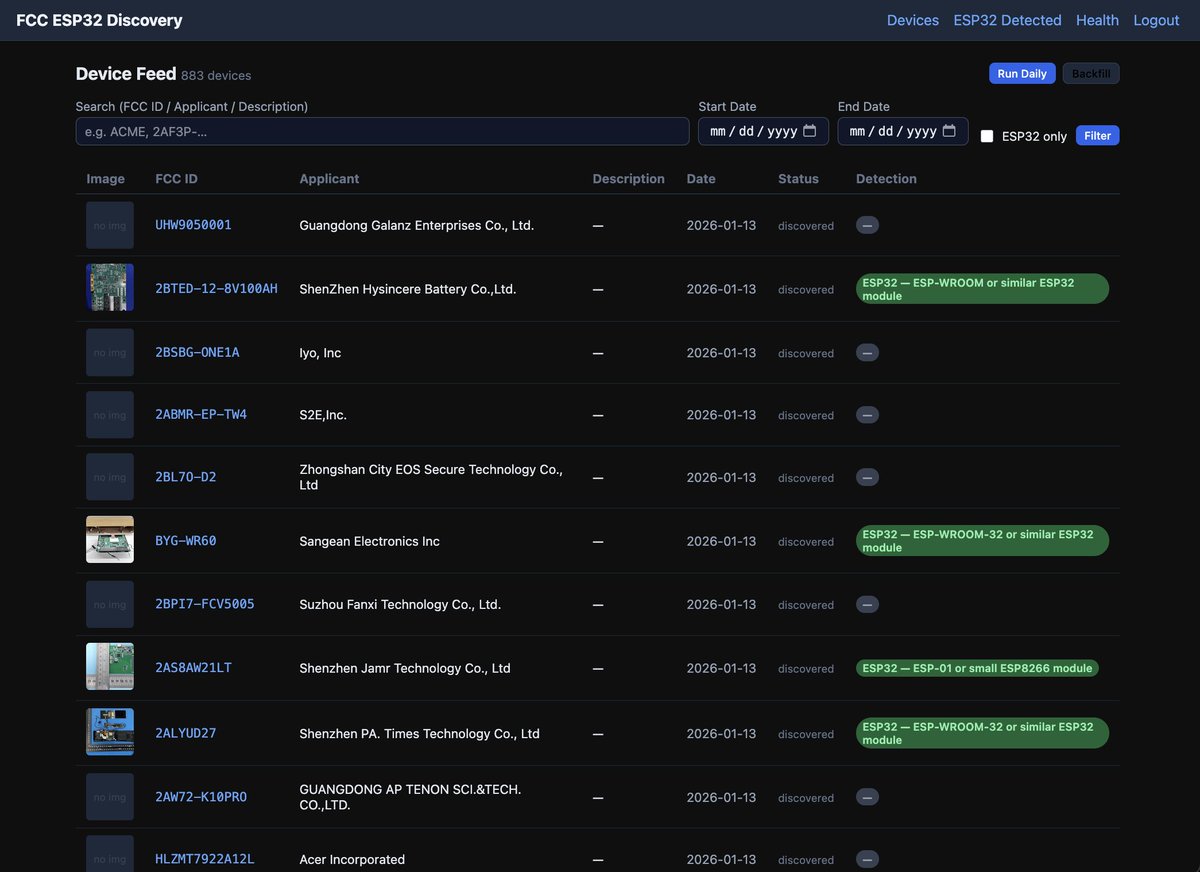Open the 2AS8AW21LT device thumbnail
Image resolution: width=1200 pixels, height=872 pixels.
click(110, 667)
